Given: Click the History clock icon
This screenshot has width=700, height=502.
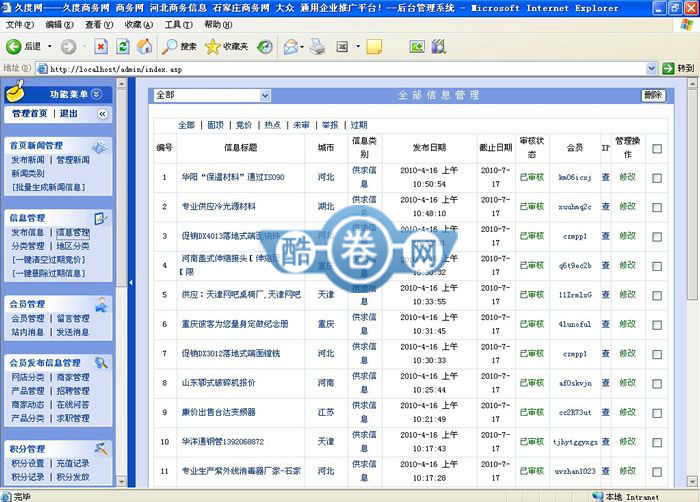Looking at the screenshot, I should pos(265,46).
